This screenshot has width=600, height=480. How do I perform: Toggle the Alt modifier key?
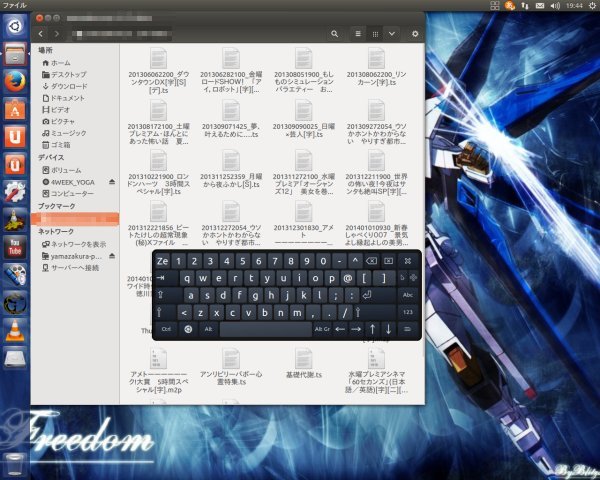pos(208,329)
